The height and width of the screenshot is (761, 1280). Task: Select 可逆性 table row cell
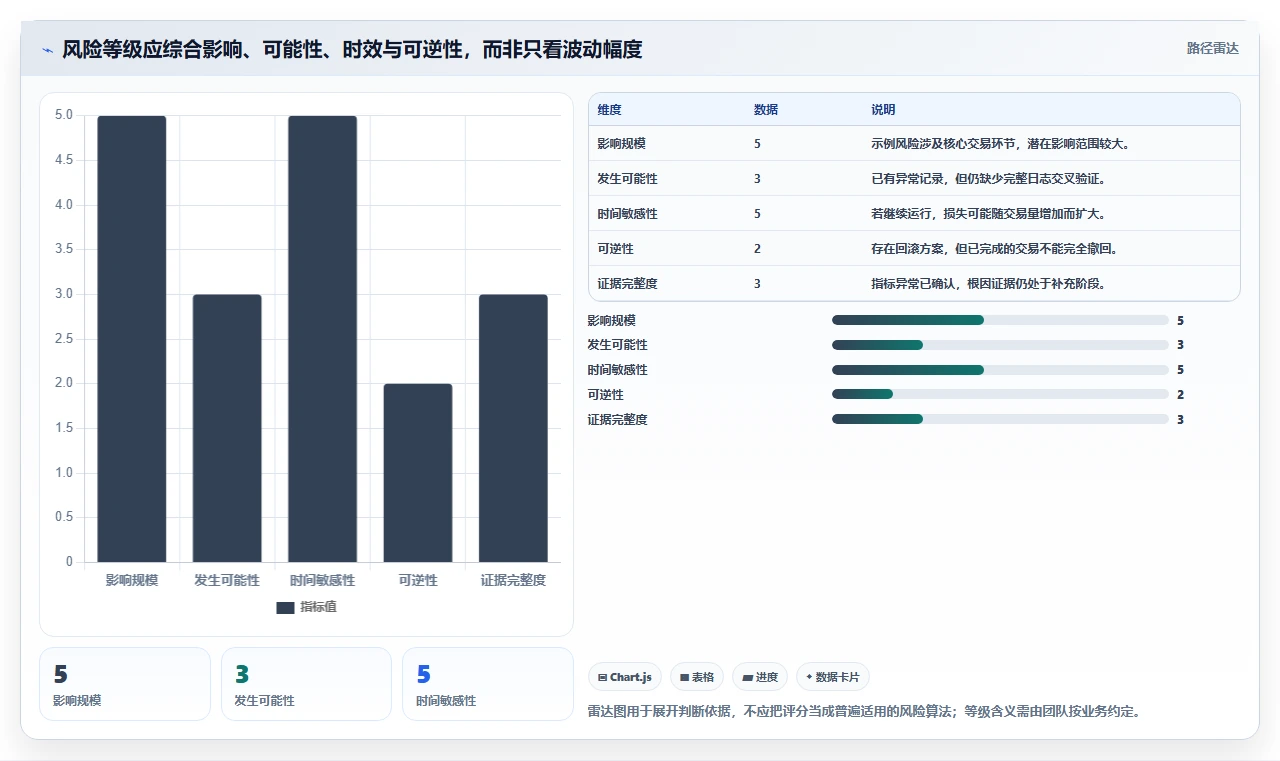615,249
